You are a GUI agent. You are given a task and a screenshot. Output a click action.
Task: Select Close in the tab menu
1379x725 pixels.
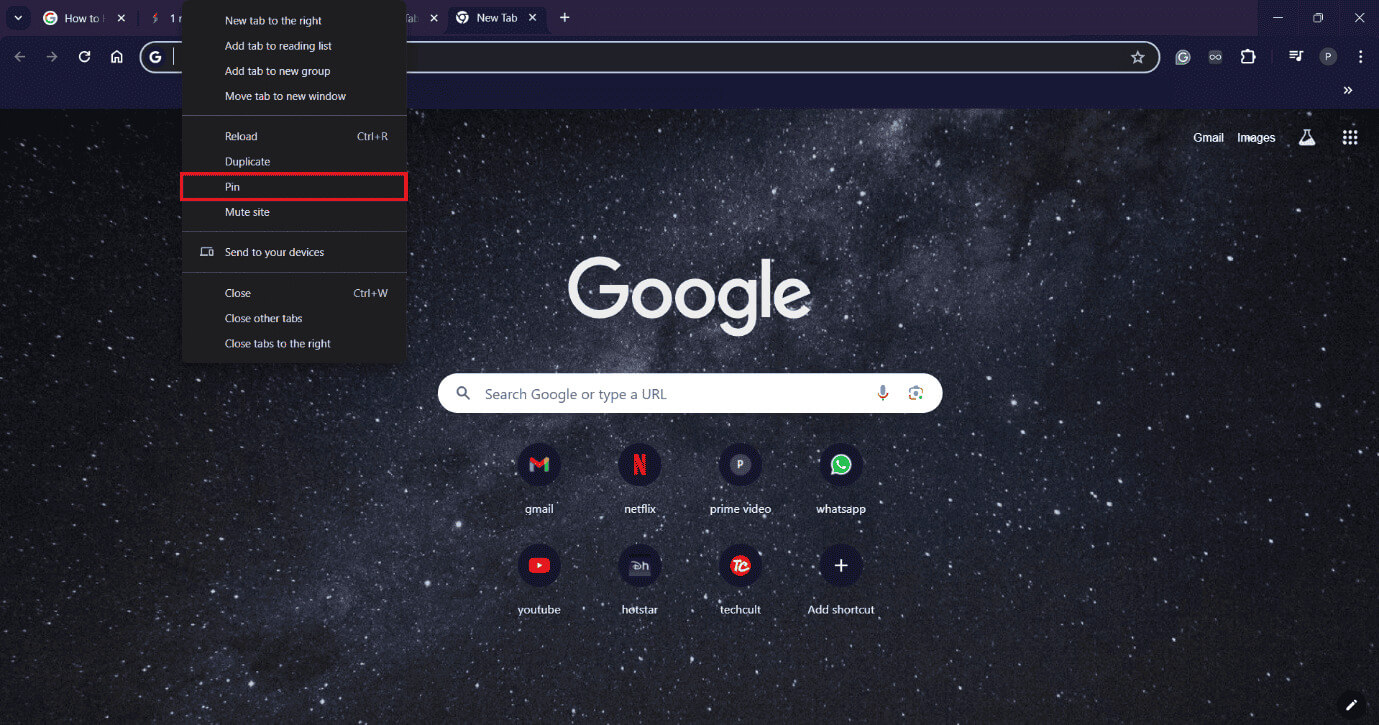point(294,293)
